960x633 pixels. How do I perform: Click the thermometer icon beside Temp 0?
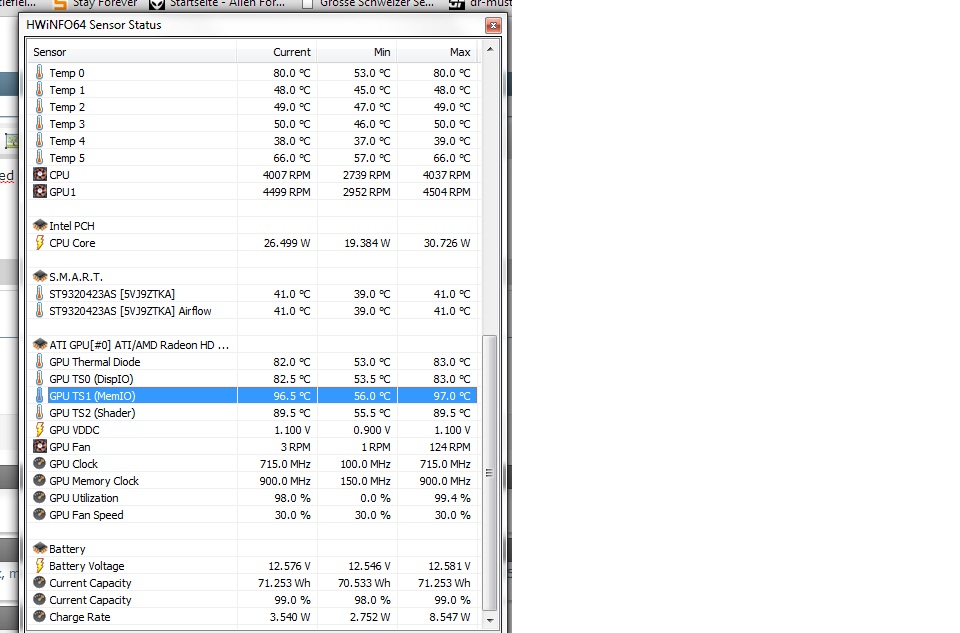tap(39, 72)
